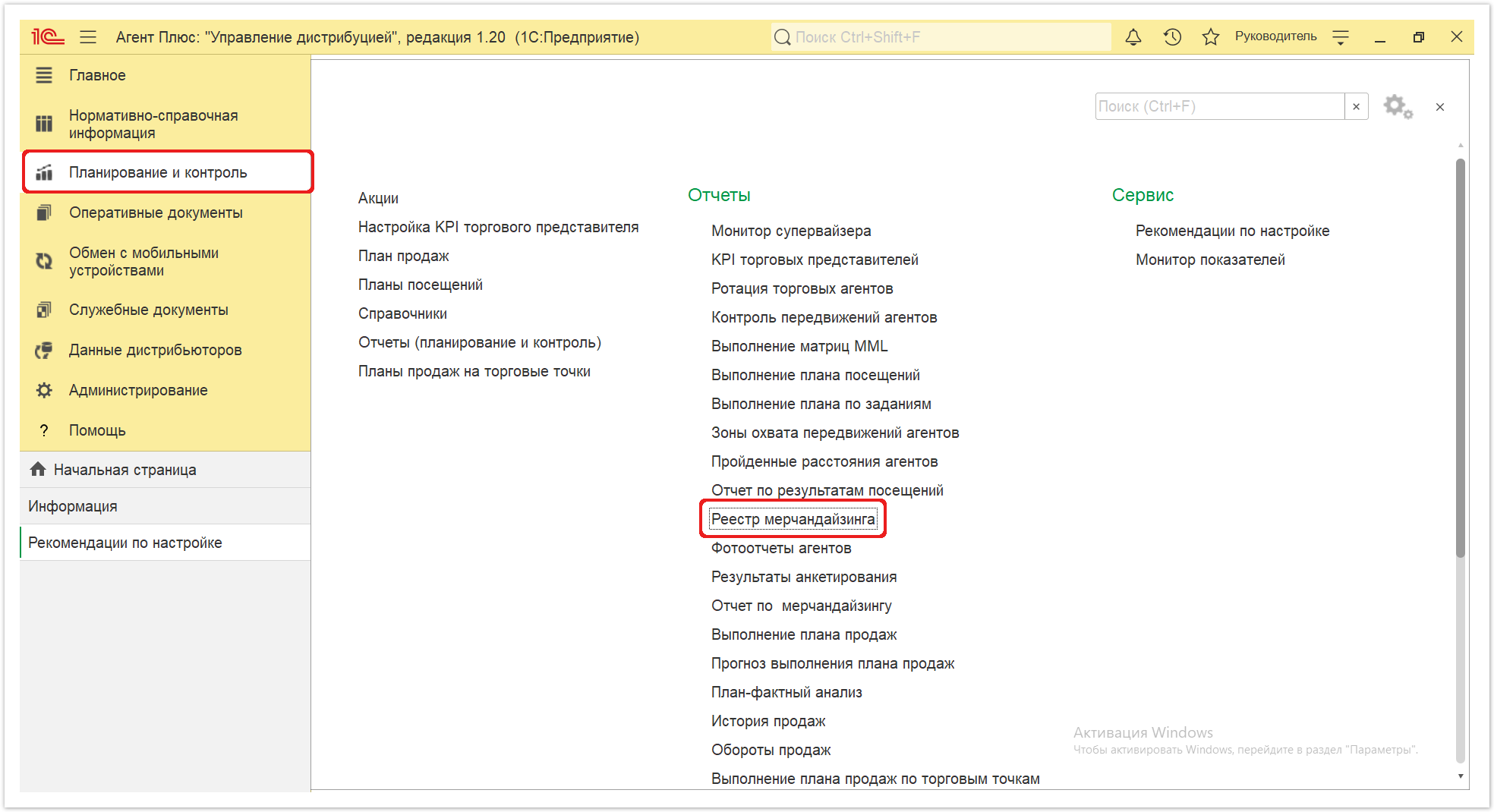Click the Начальная страница home icon
This screenshot has height=812, width=1494.
coord(38,469)
